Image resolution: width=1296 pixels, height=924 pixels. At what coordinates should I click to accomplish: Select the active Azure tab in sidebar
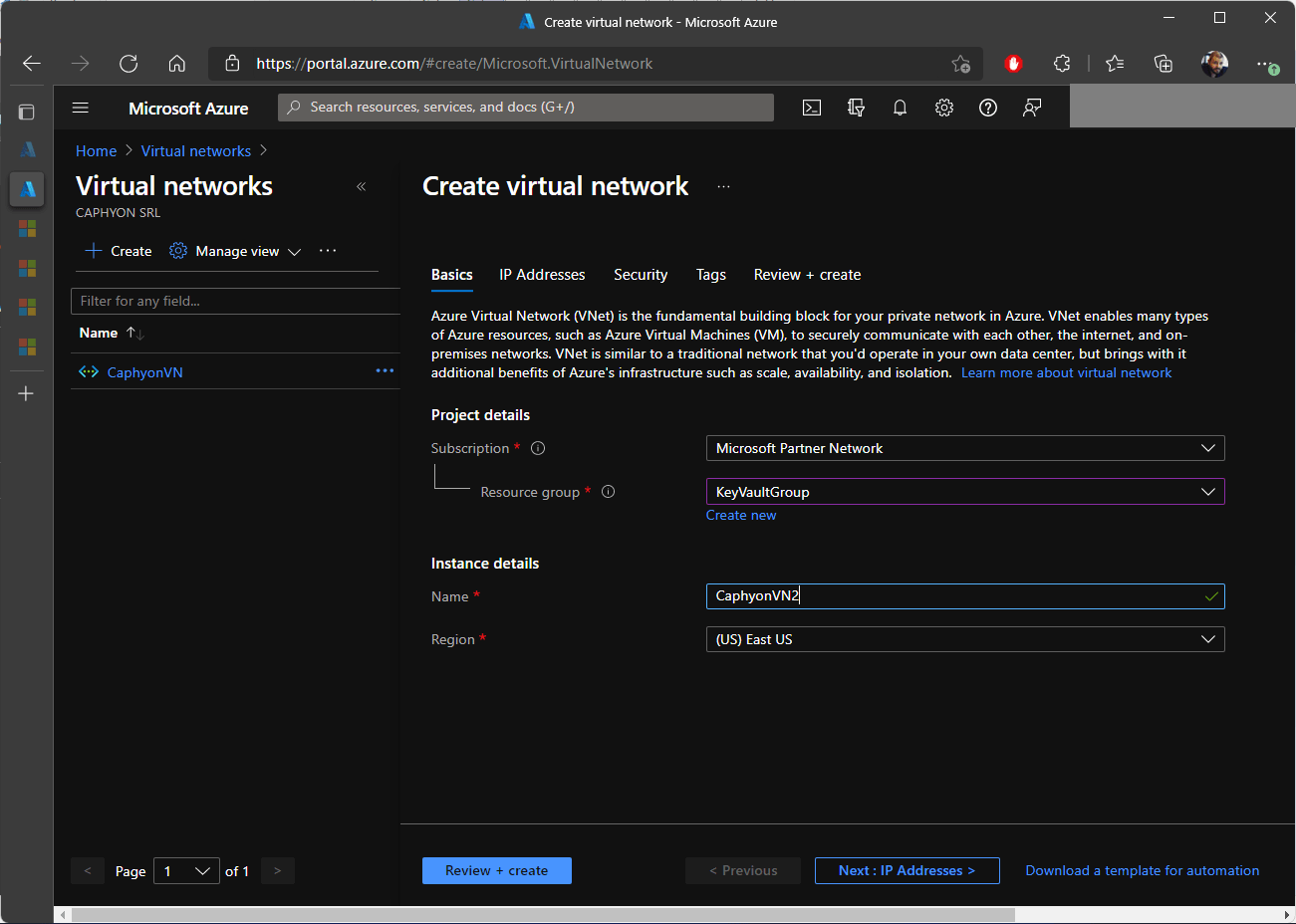(x=27, y=188)
